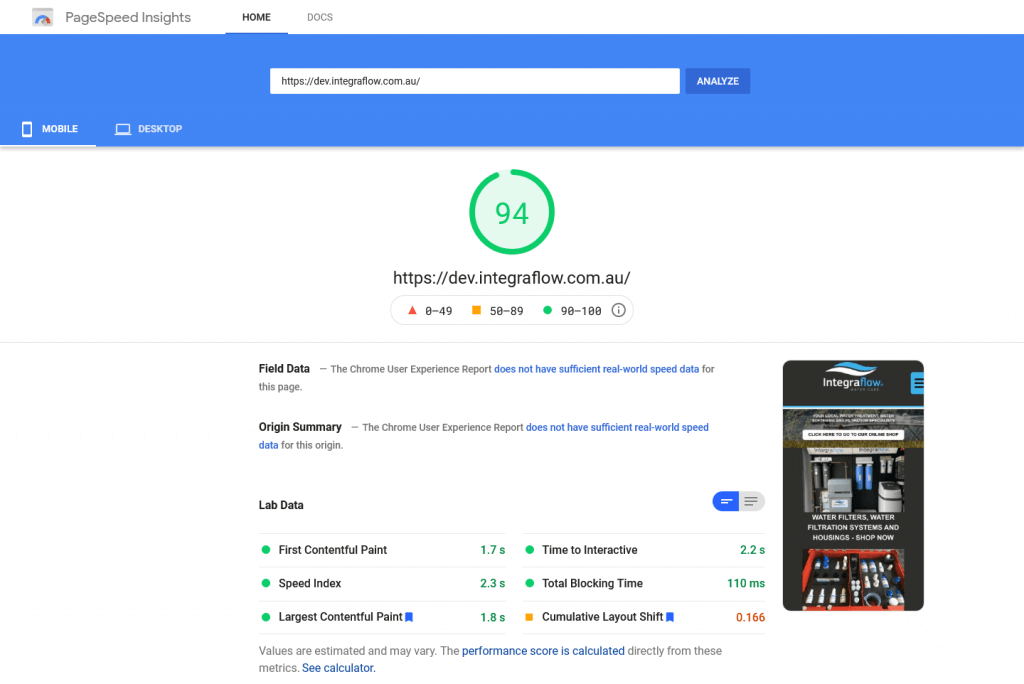Viewport: 1024px width, 684px height.
Task: Select the HOME tab
Action: [x=256, y=17]
